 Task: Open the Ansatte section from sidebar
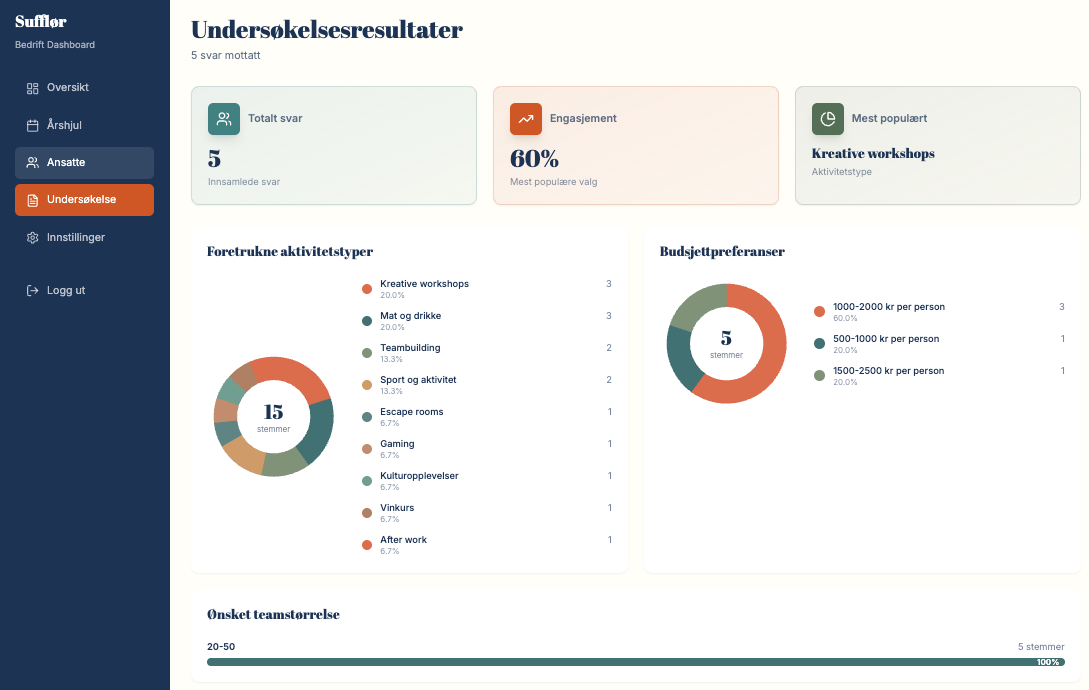tap(84, 162)
